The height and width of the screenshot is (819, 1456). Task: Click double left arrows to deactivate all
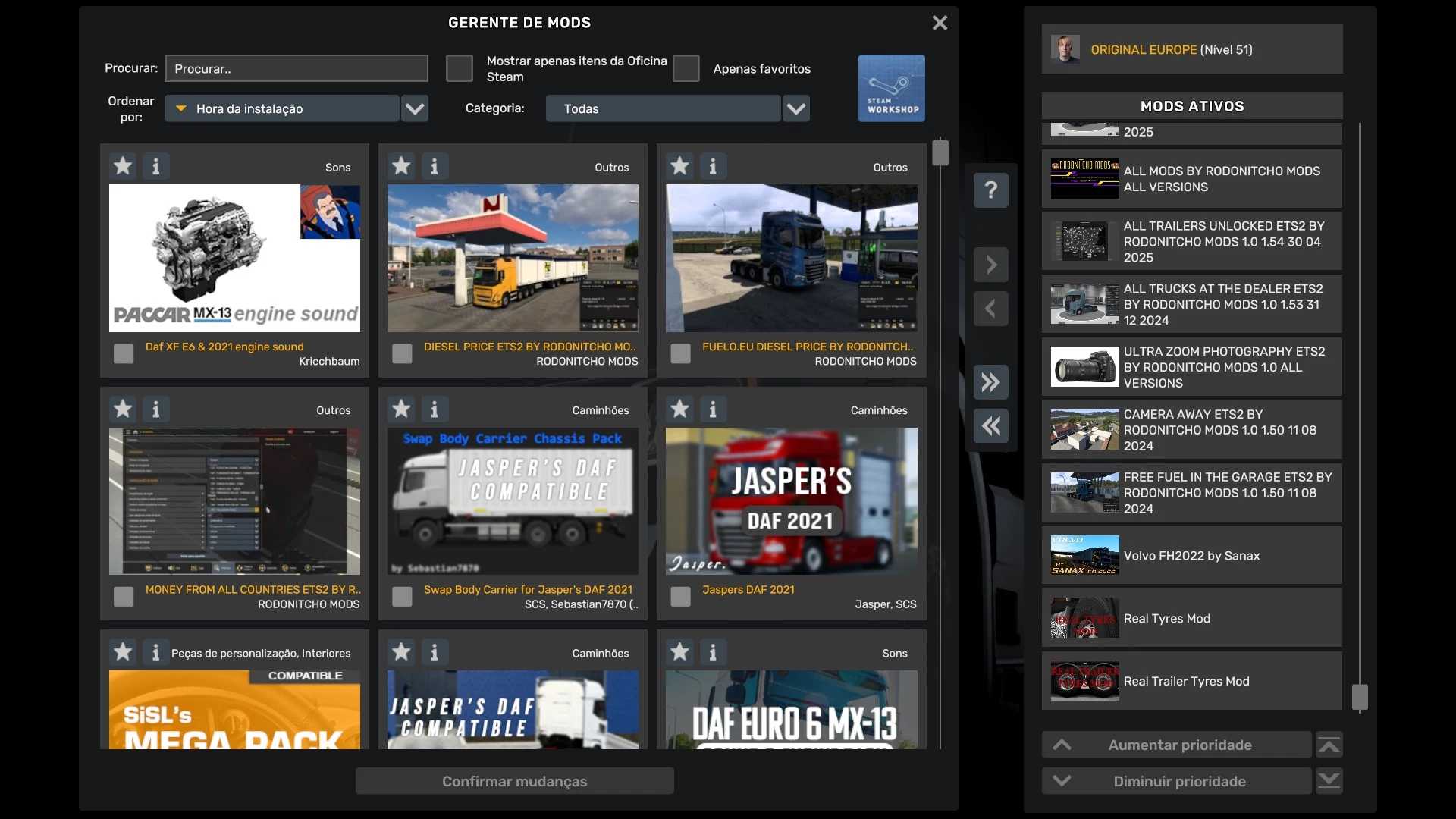click(990, 425)
